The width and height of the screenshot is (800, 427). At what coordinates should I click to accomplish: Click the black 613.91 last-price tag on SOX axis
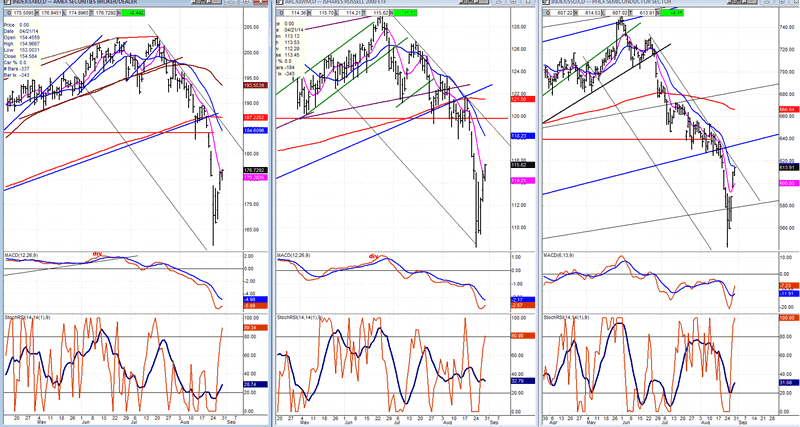click(x=787, y=167)
